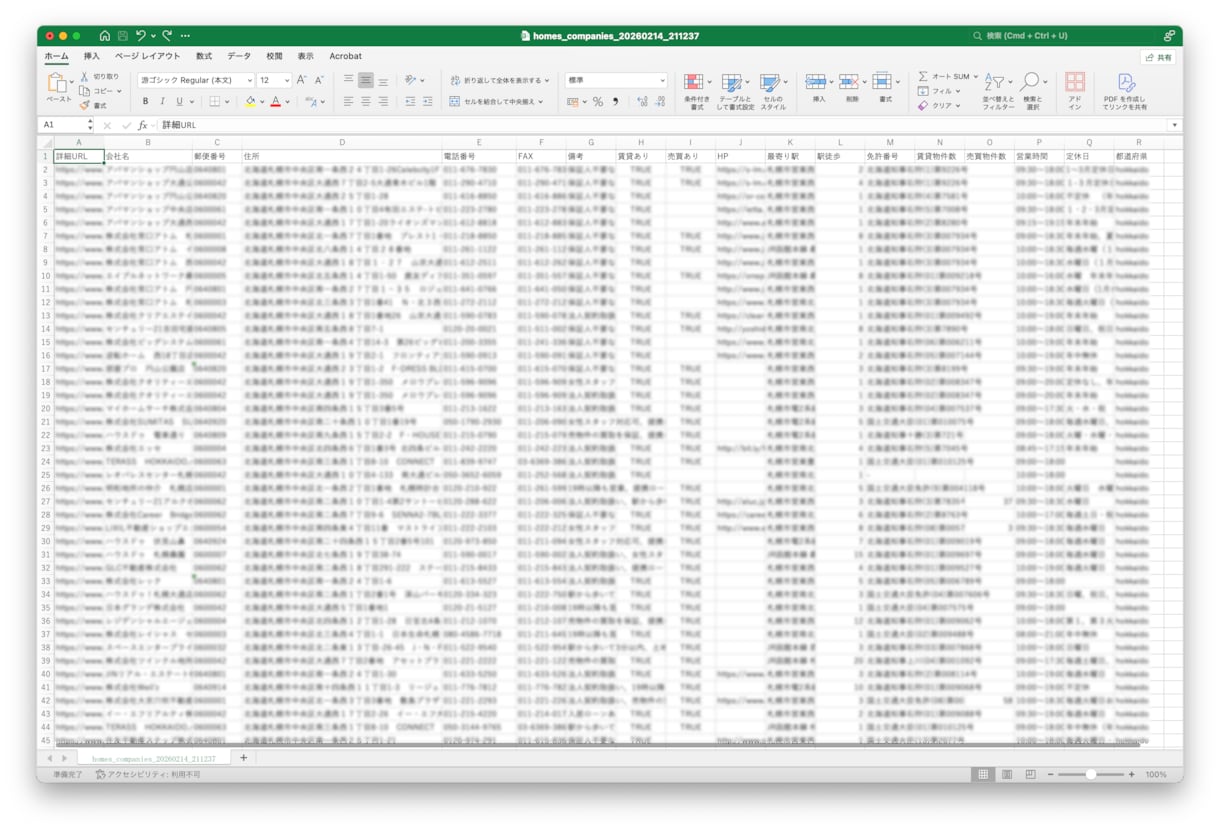Click the Share (共有) button
This screenshot has height=831, width=1220.
click(1159, 58)
